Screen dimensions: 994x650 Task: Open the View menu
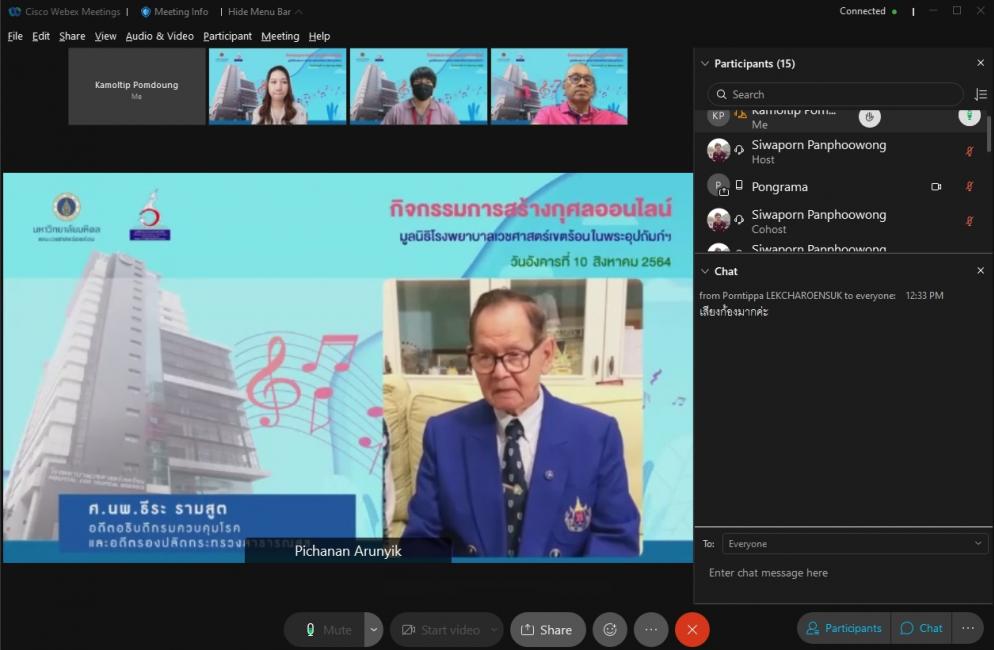105,36
